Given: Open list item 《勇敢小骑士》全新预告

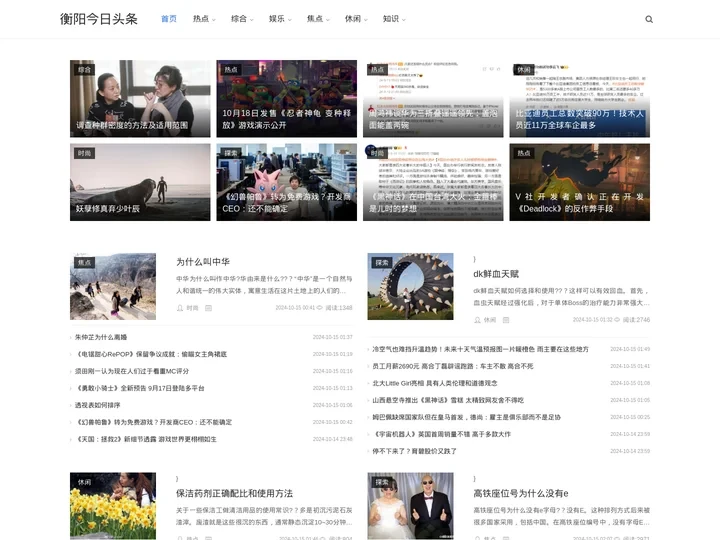Looking at the screenshot, I should point(140,388).
